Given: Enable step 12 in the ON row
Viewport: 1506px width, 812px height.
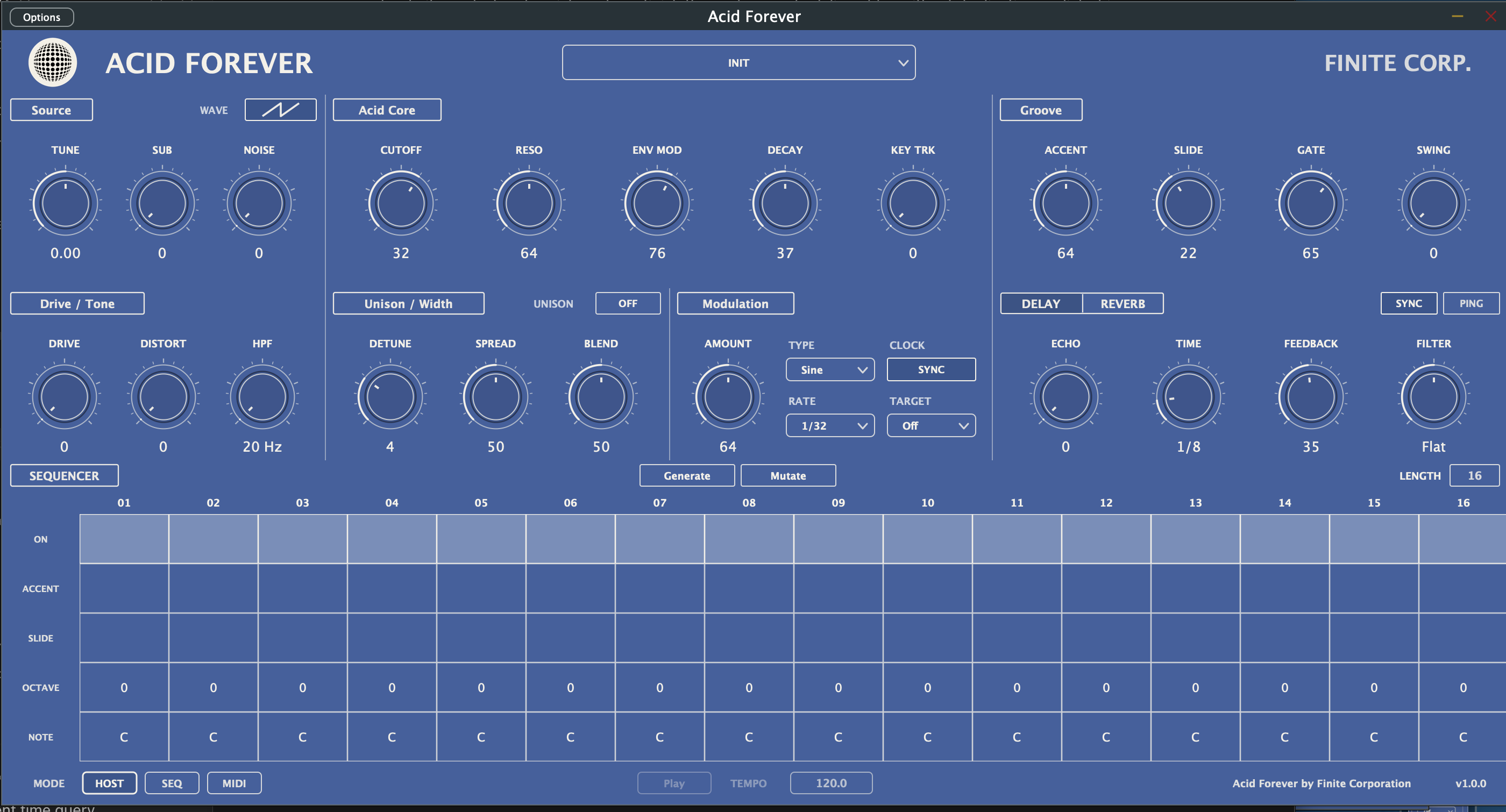Looking at the screenshot, I should pos(1106,539).
